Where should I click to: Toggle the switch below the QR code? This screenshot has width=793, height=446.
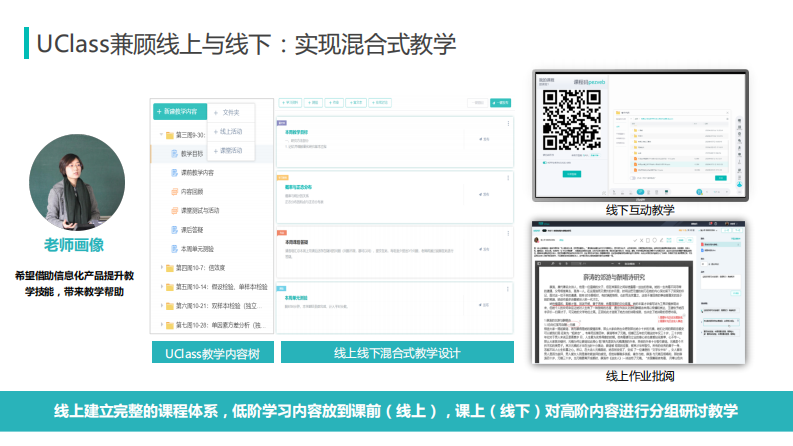(545, 163)
